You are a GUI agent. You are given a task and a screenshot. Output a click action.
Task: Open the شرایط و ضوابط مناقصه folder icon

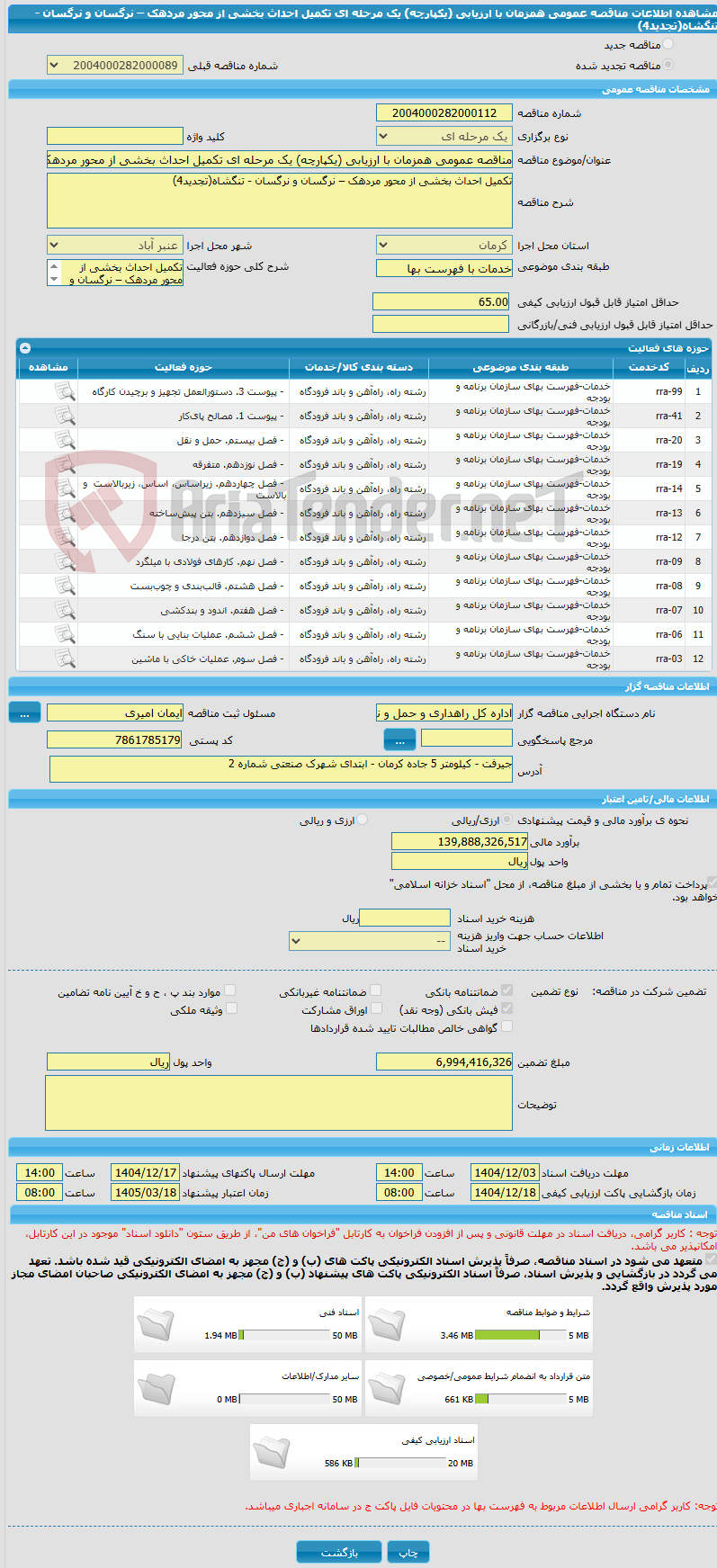click(387, 1324)
